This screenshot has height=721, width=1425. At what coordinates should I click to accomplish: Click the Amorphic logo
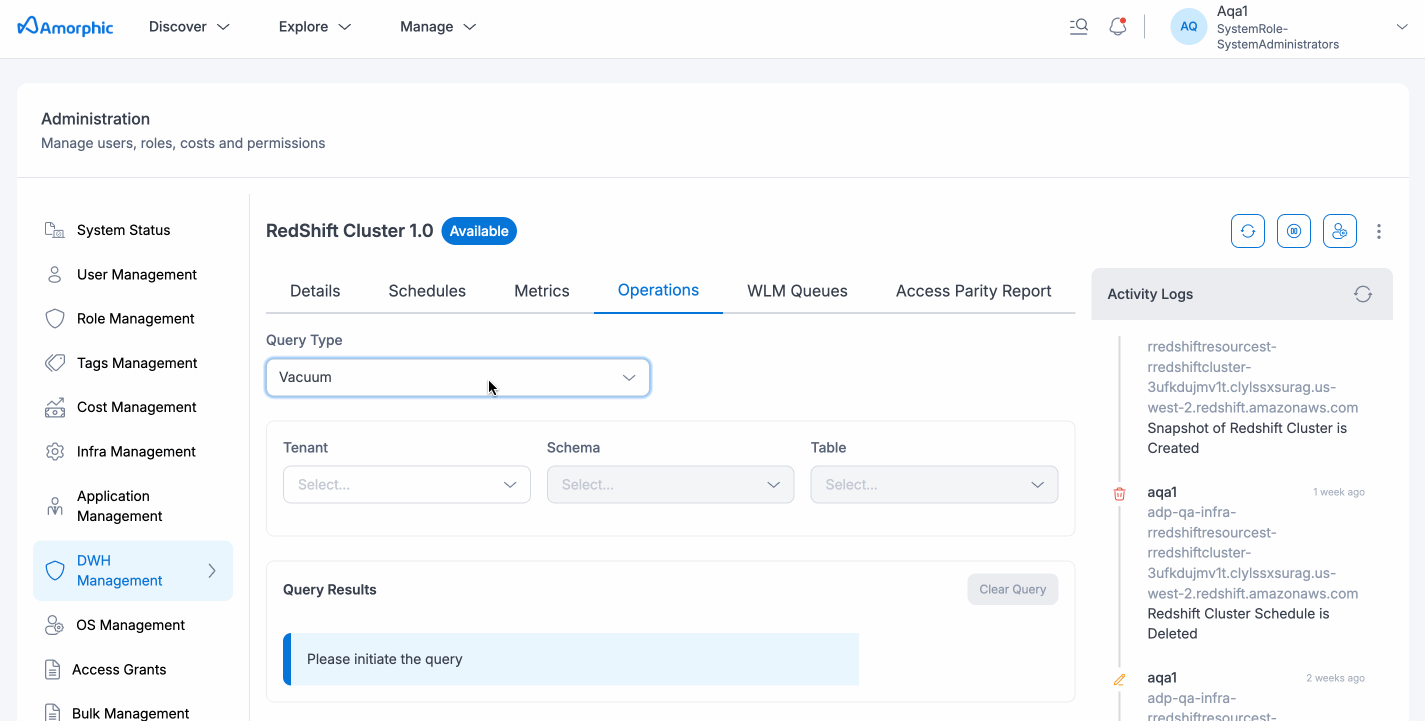(65, 26)
